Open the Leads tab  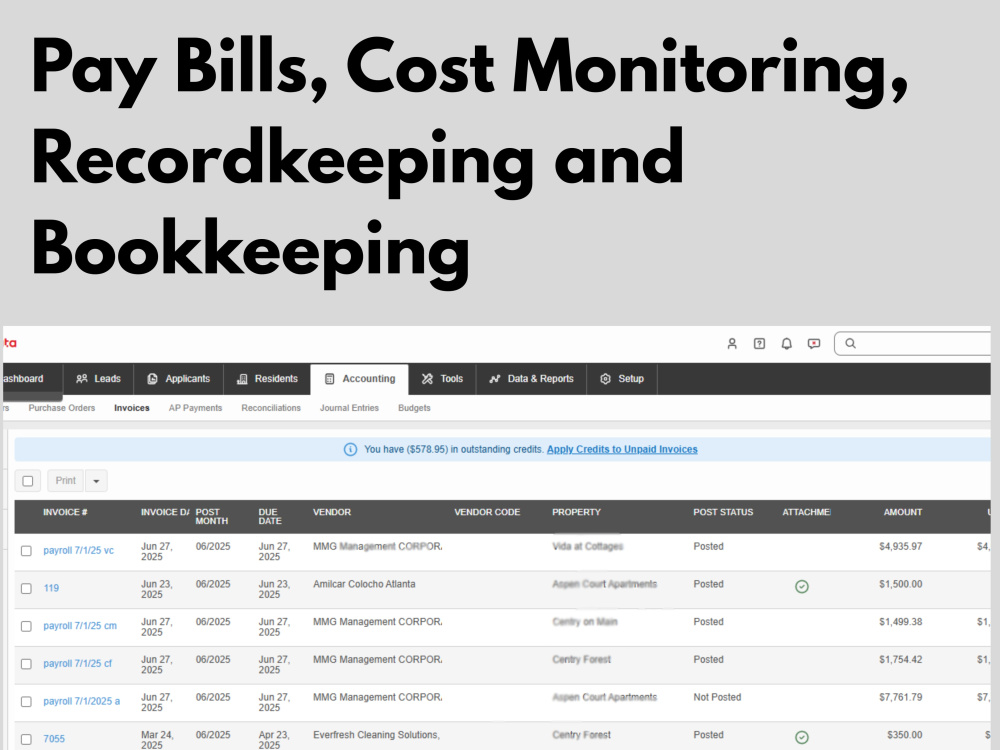pyautogui.click(x=99, y=379)
